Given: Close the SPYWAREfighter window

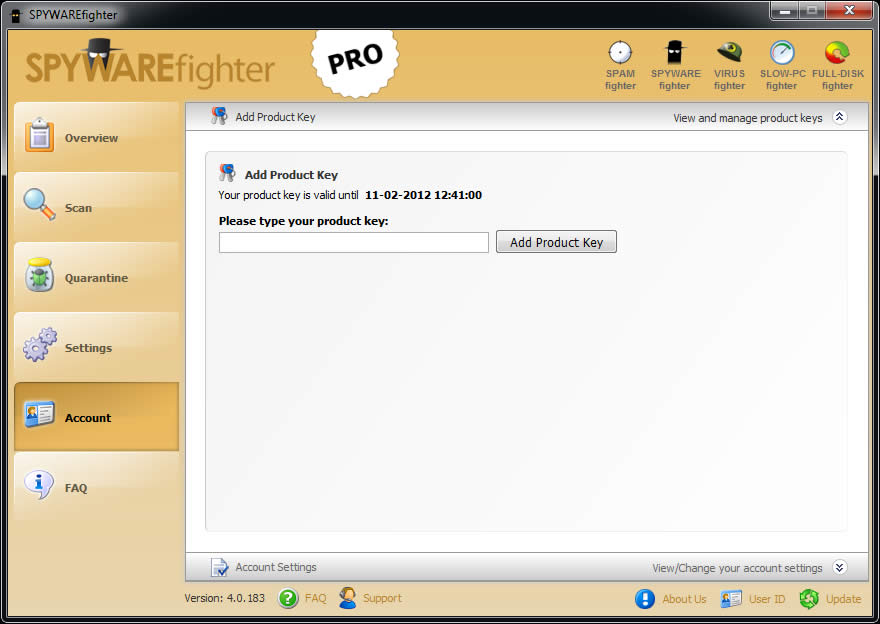Looking at the screenshot, I should point(849,11).
